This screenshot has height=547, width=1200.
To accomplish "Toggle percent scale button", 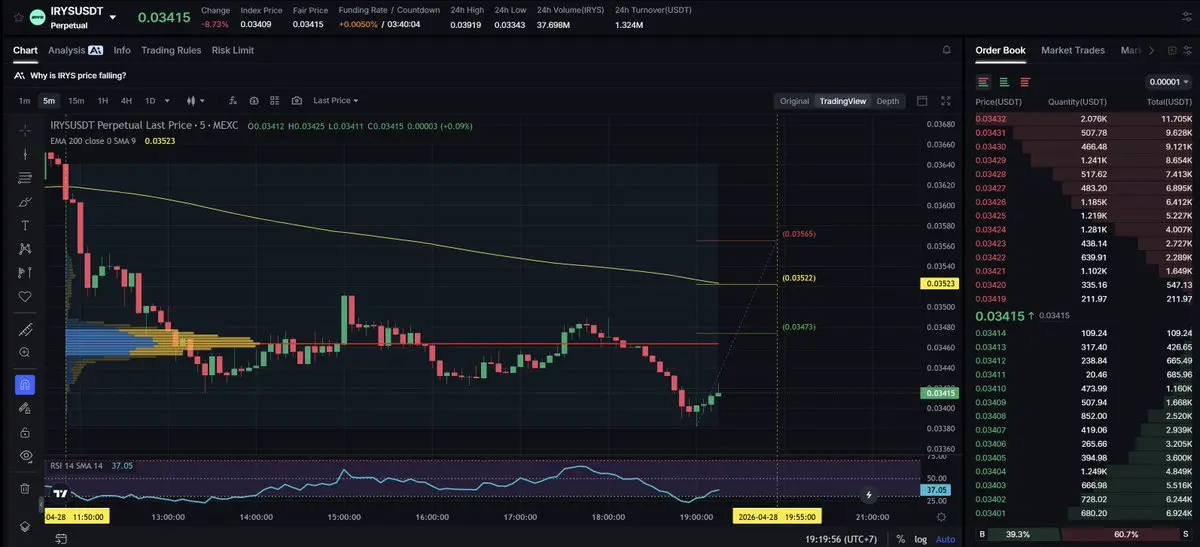I will (900, 539).
